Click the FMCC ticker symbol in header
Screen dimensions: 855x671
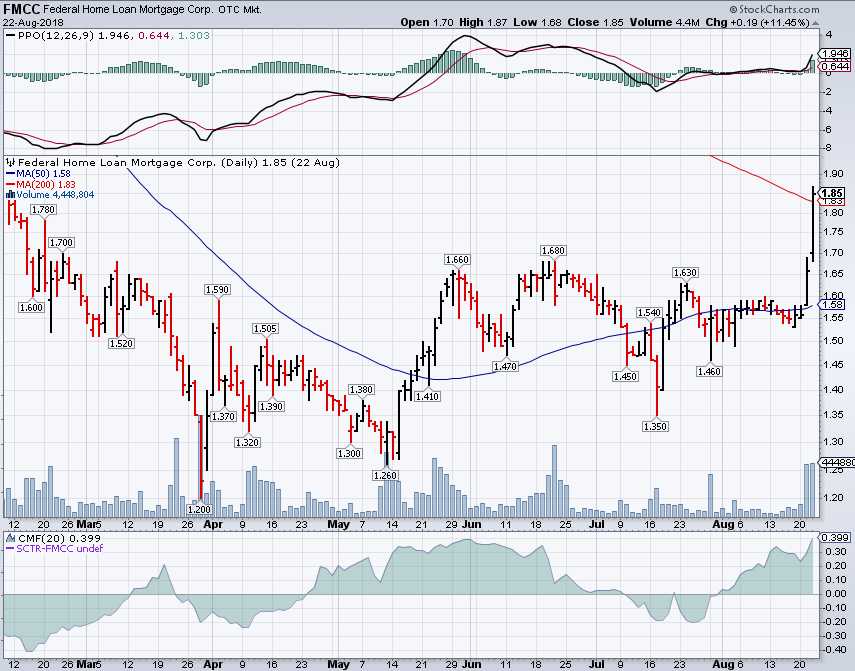(22, 7)
